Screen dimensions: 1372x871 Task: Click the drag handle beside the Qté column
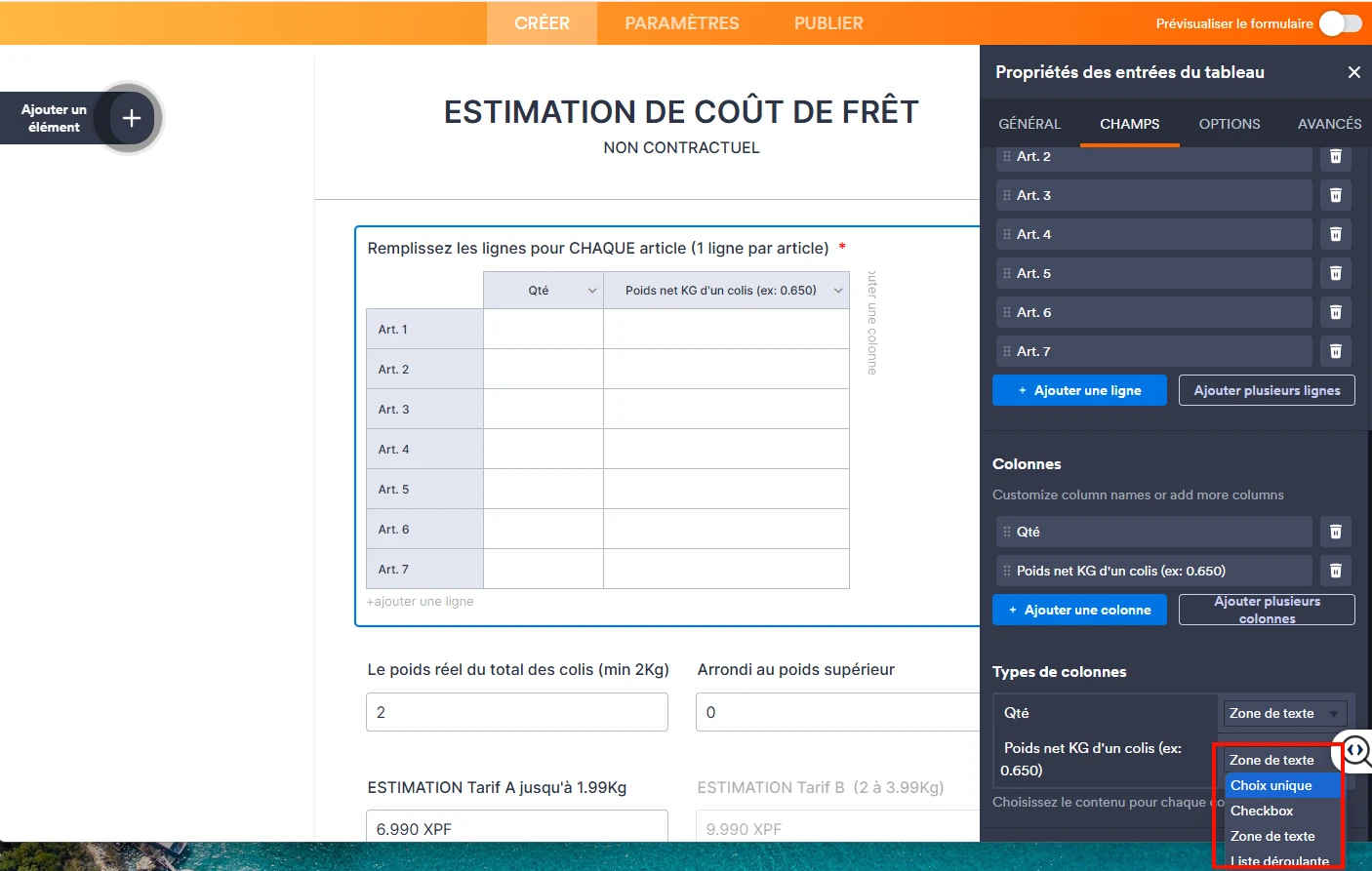click(1006, 532)
